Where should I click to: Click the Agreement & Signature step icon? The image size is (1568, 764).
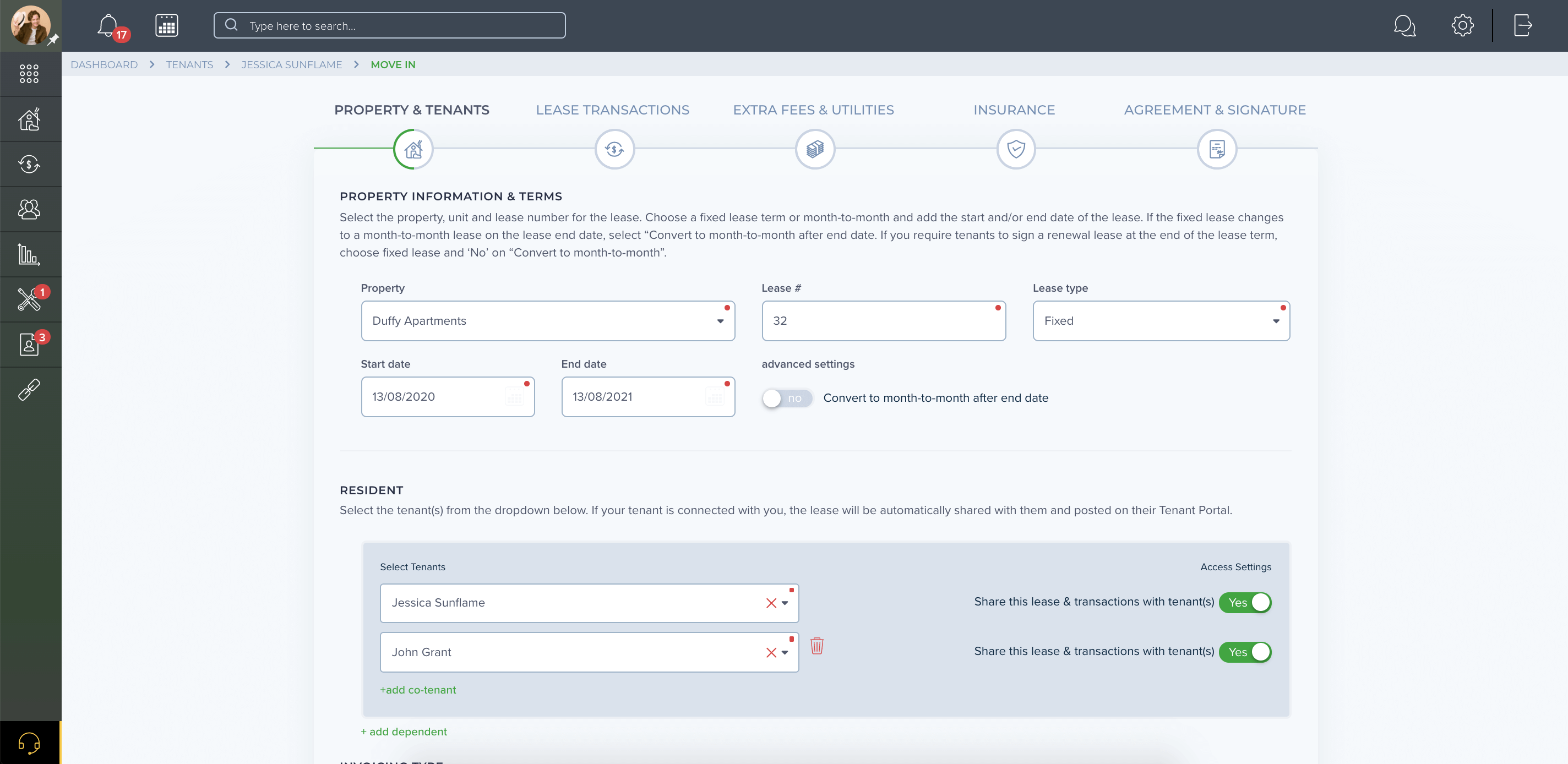click(1217, 149)
